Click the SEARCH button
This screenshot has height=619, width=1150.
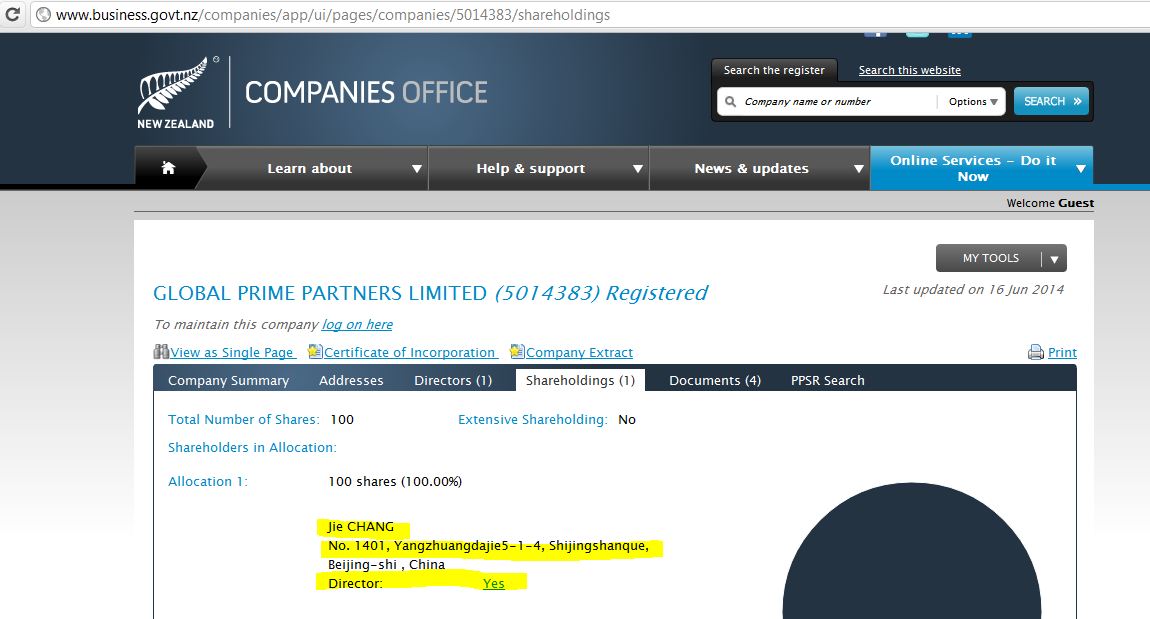[1051, 101]
